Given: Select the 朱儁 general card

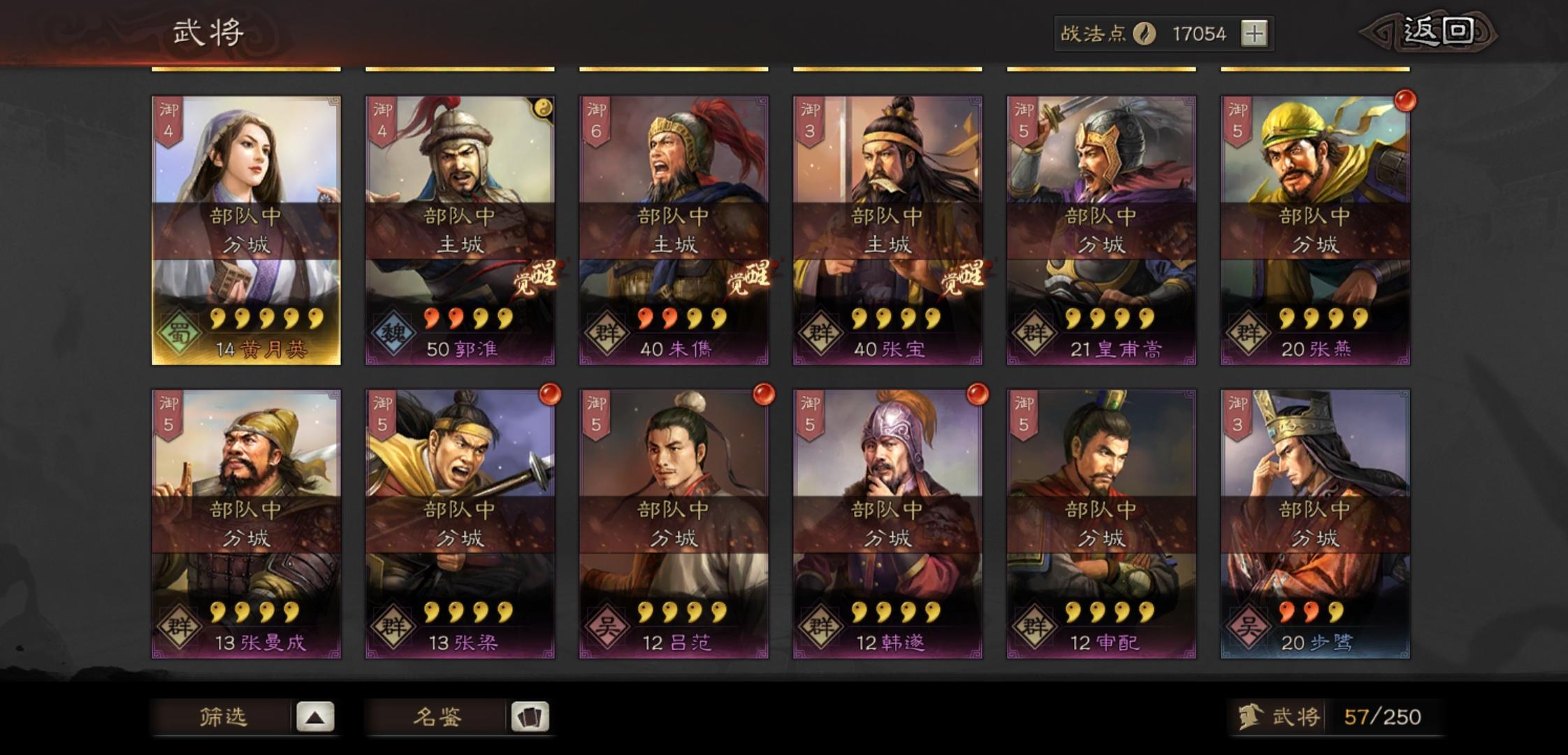Looking at the screenshot, I should click(674, 231).
